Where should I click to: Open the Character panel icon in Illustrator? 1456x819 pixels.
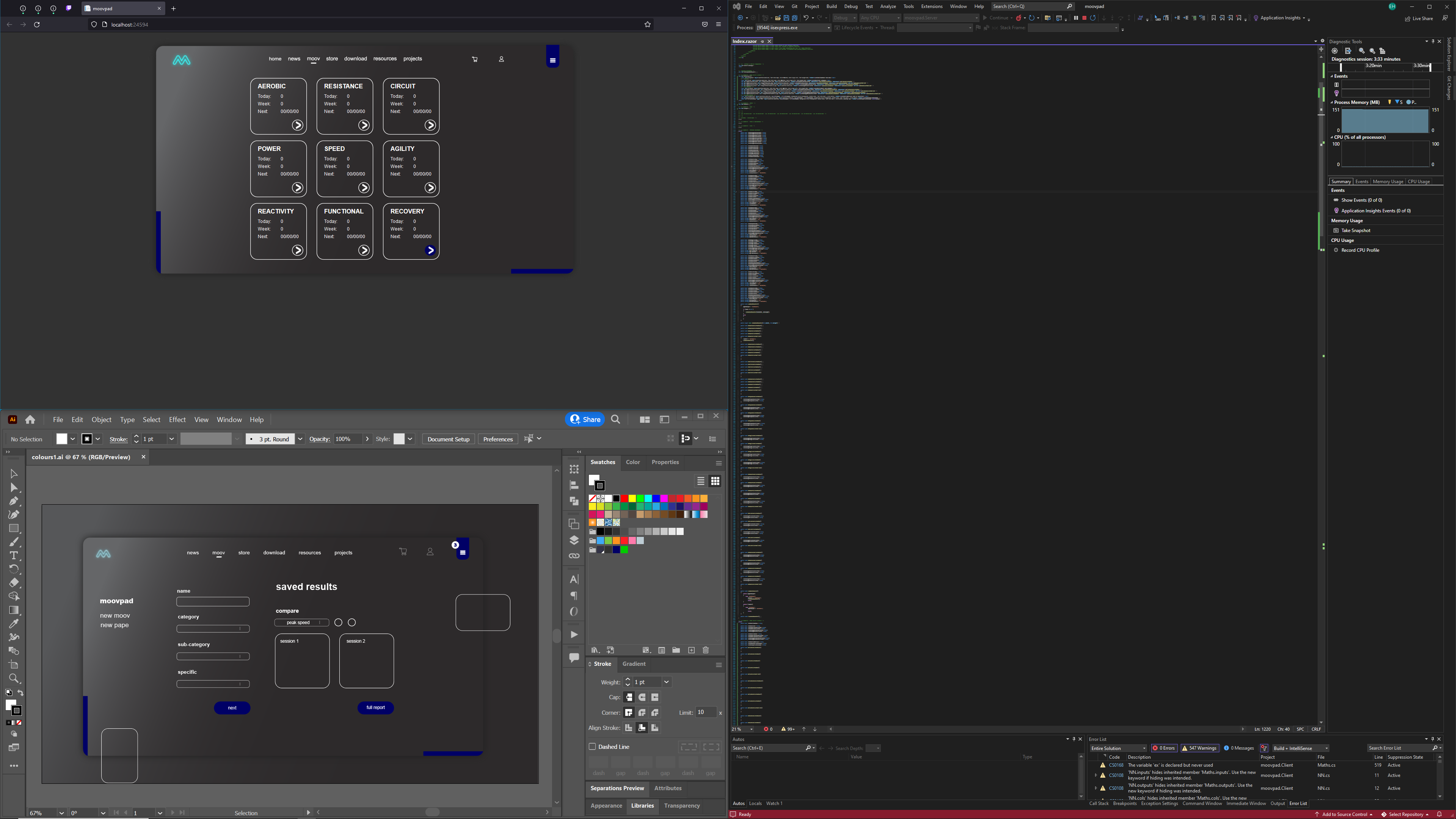(x=574, y=579)
